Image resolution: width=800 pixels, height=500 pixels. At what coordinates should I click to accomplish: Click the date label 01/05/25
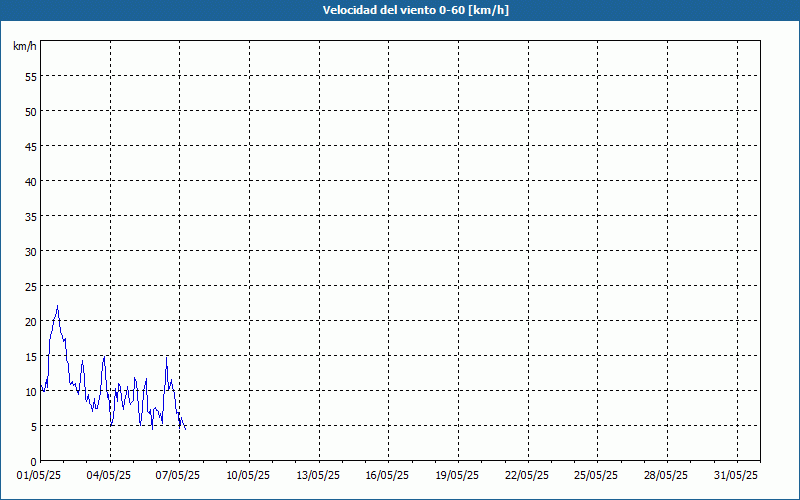(39, 476)
